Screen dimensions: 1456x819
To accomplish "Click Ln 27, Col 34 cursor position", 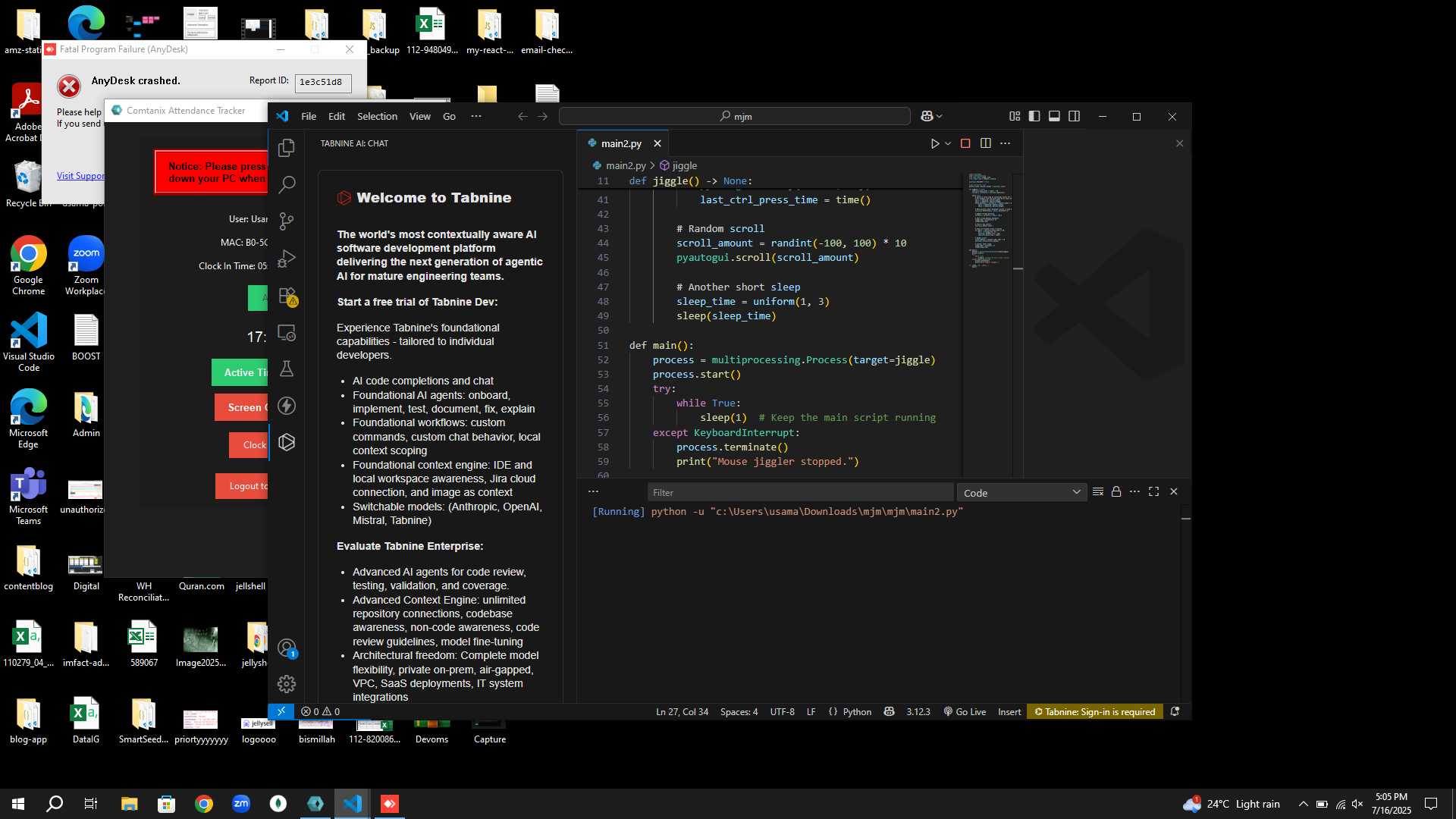I will pyautogui.click(x=682, y=711).
